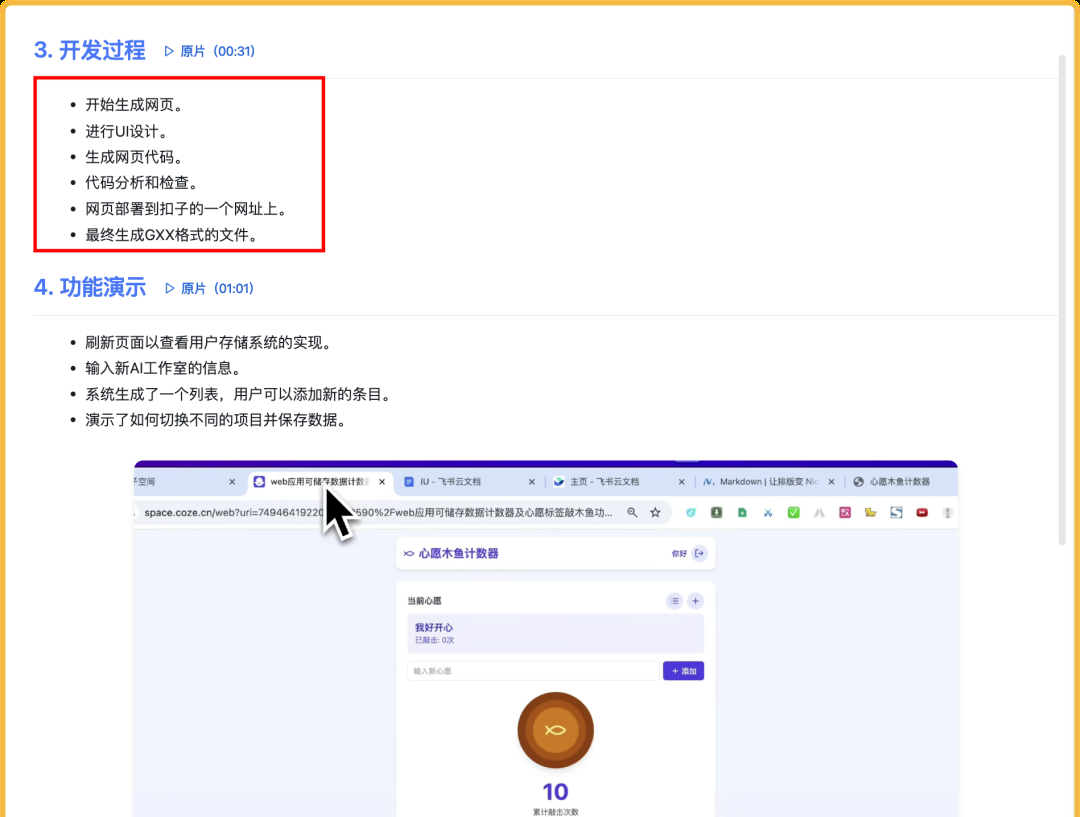Click the space.coze.cn address bar

point(377,513)
